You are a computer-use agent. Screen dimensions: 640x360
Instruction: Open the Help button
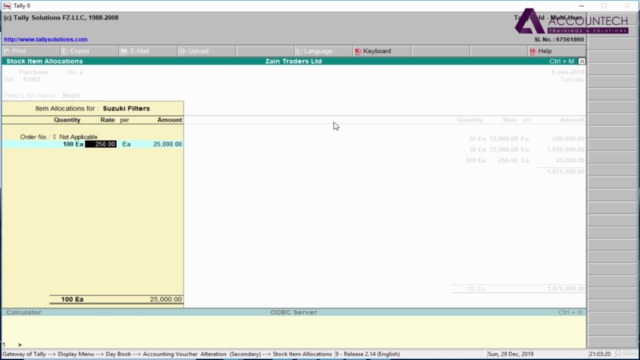[556, 51]
